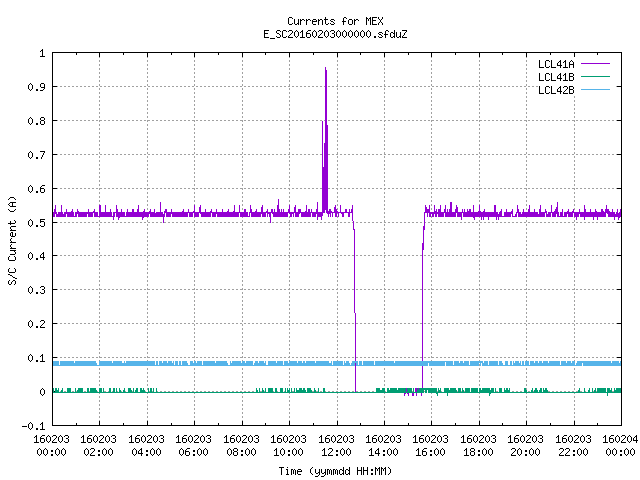Pick the purple LCL41A legend line sample

tap(595, 64)
